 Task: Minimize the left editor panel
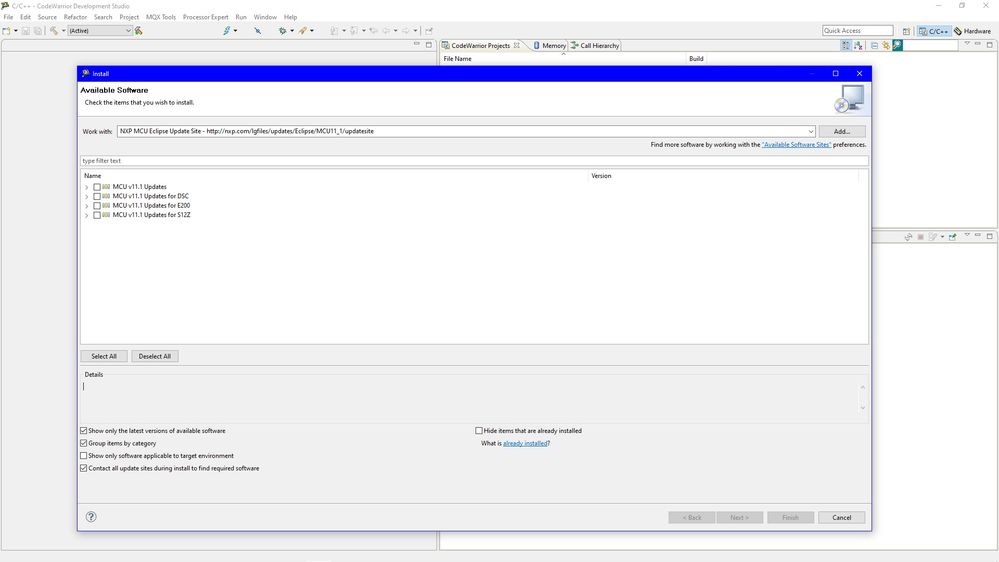coord(417,44)
